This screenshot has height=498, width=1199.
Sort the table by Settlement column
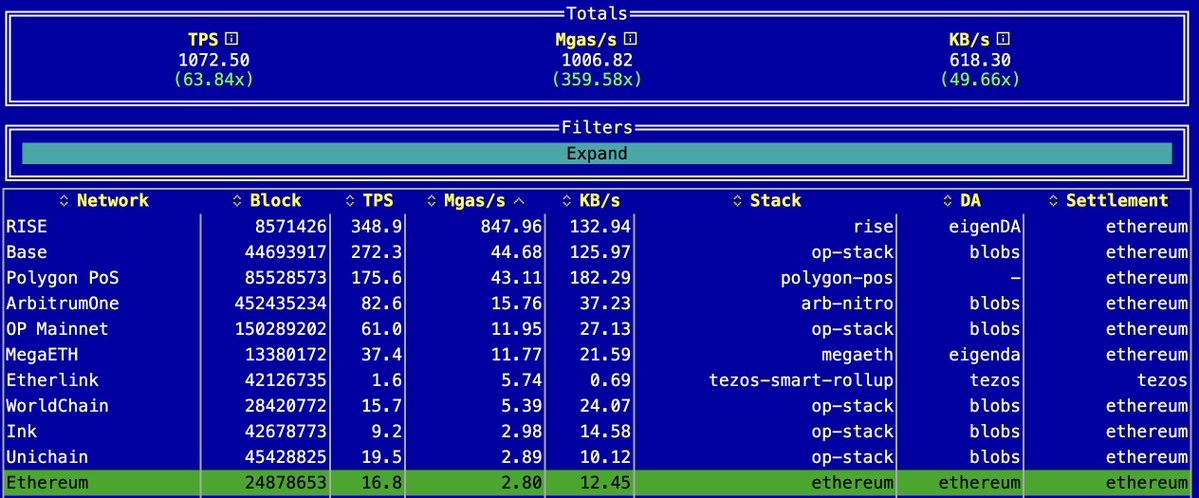pos(1109,200)
